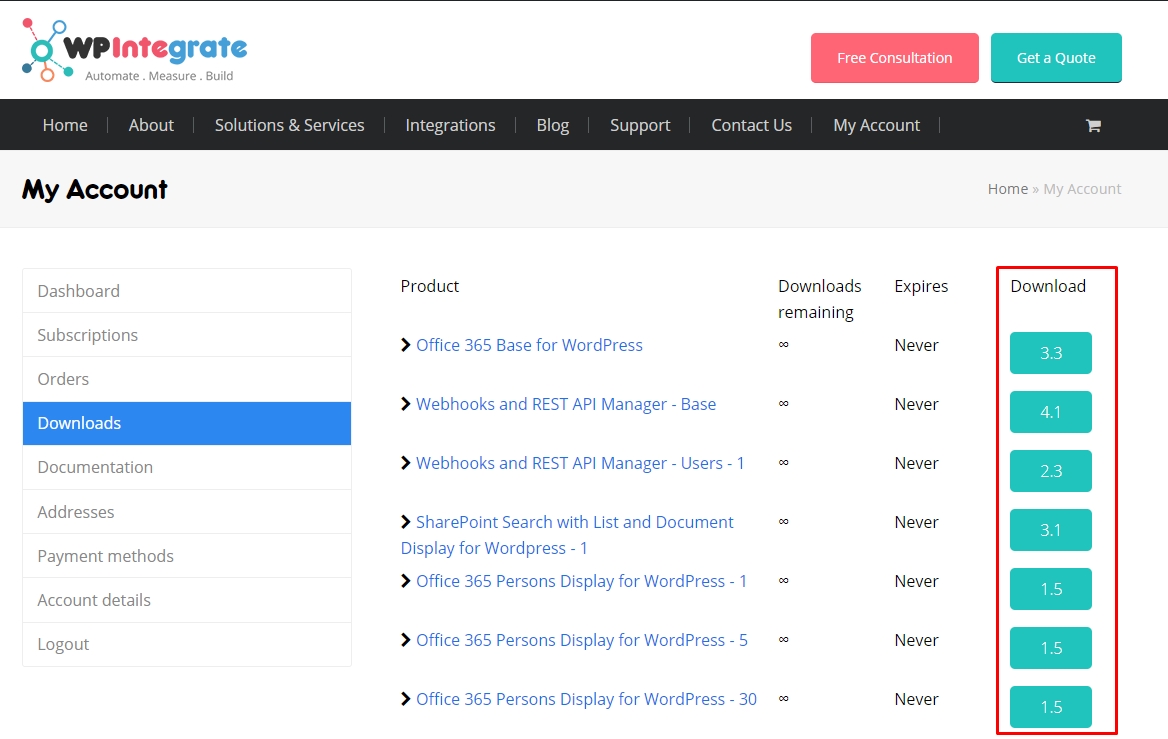Click the infinity symbol in Webhooks Base row
The width and height of the screenshot is (1168, 739).
coord(784,404)
